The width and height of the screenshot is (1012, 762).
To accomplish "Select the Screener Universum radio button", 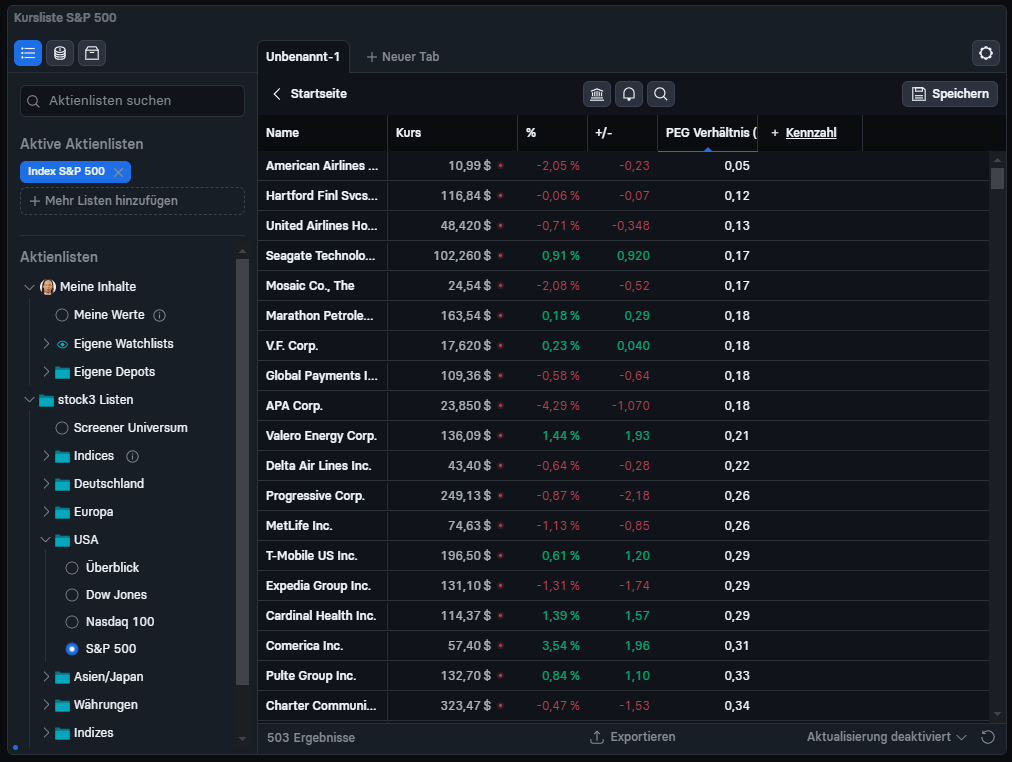I will click(x=62, y=428).
